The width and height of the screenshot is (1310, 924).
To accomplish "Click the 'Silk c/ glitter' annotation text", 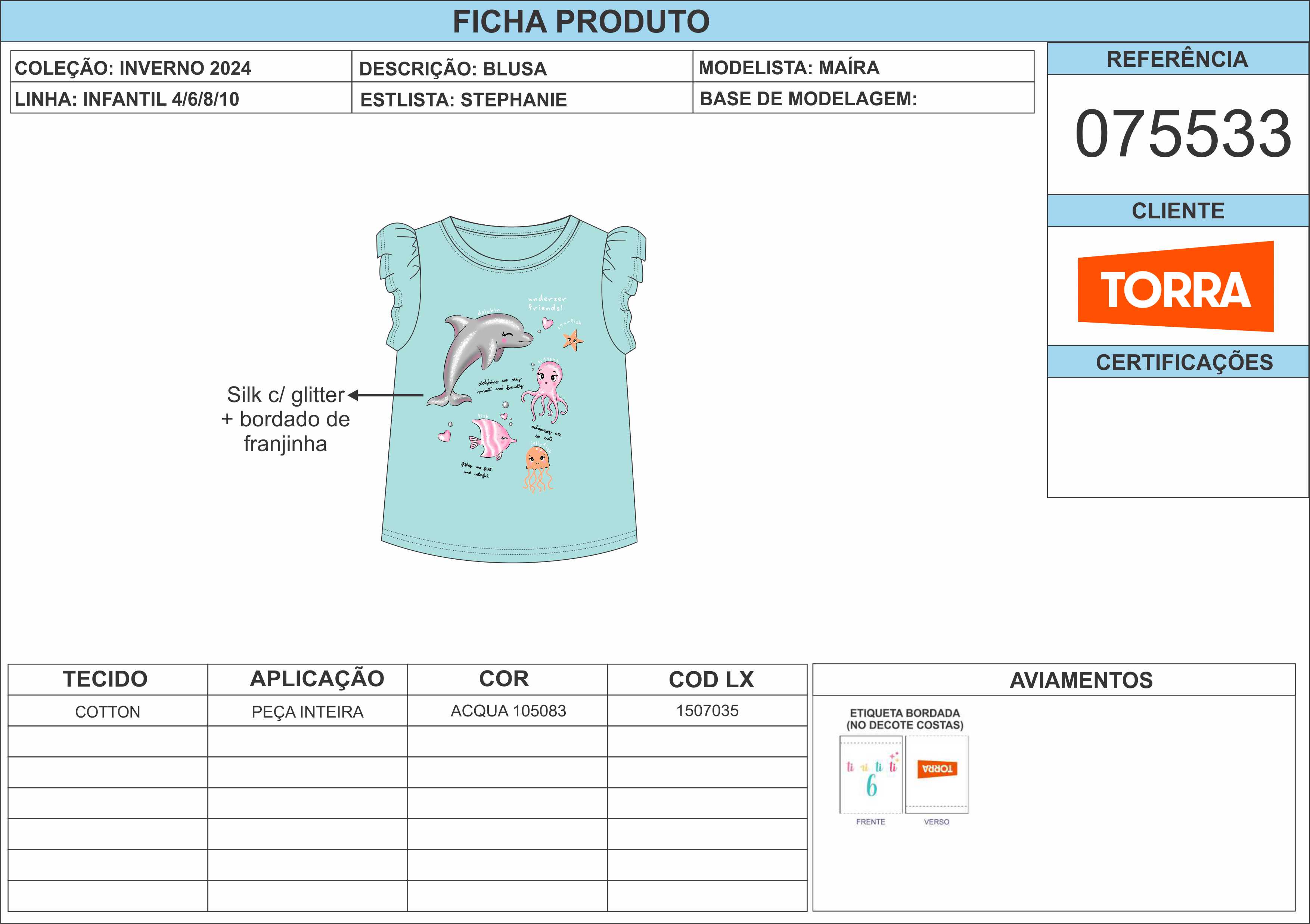I will coord(285,395).
